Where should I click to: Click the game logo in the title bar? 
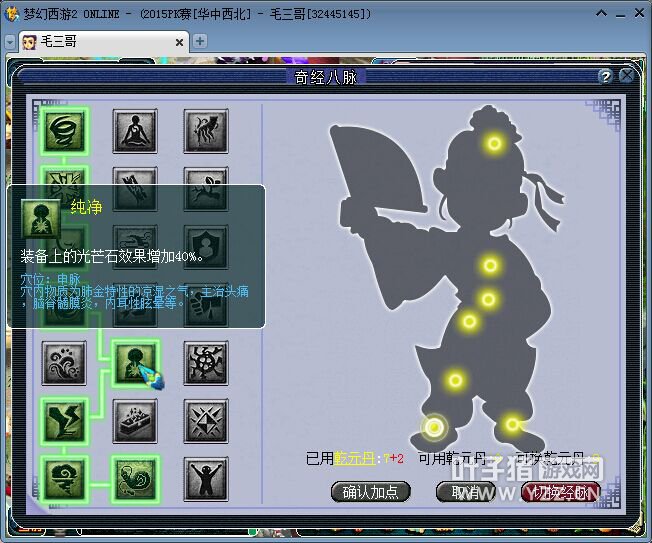click(12, 14)
